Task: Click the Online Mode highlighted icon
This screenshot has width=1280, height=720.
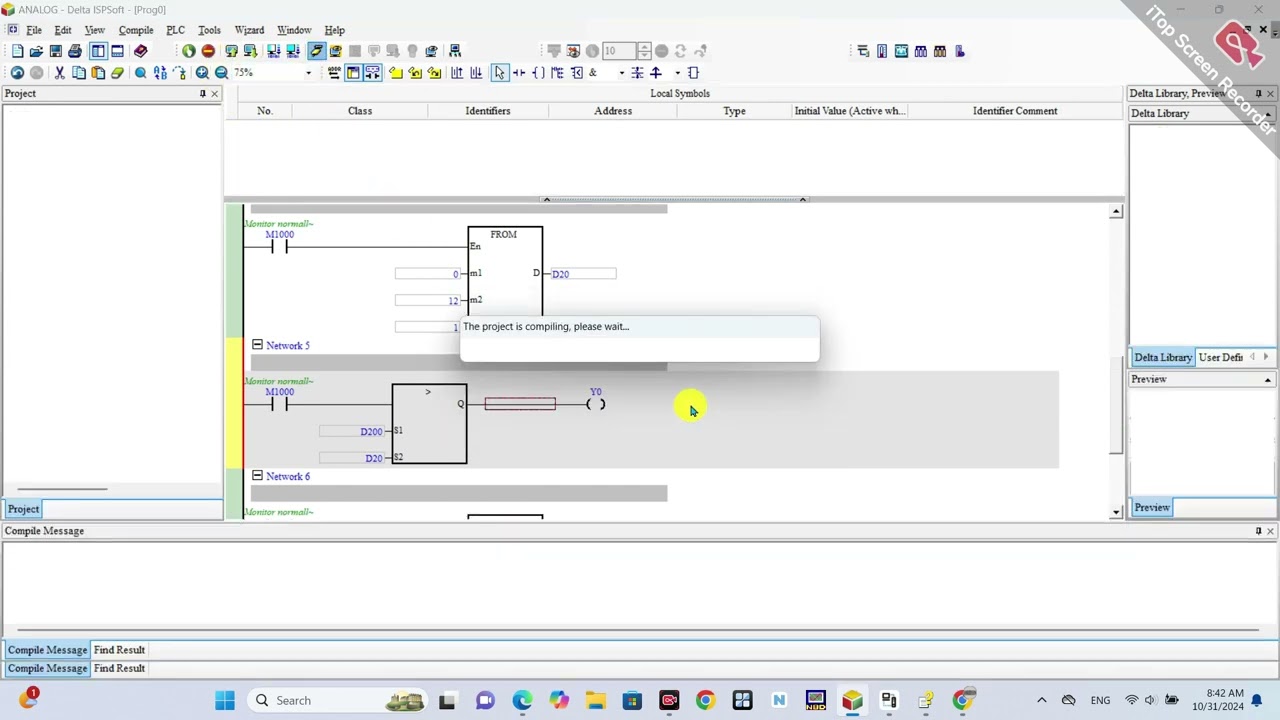Action: pos(316,51)
